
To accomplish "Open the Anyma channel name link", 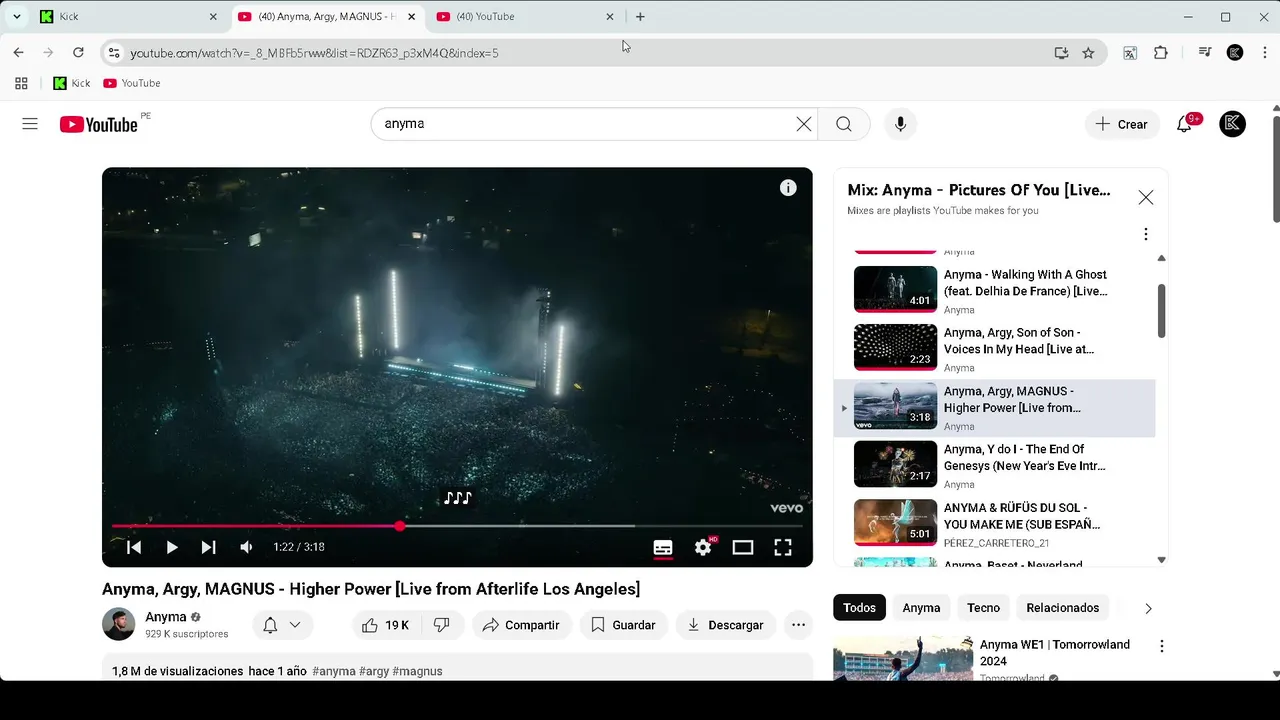I will point(166,617).
